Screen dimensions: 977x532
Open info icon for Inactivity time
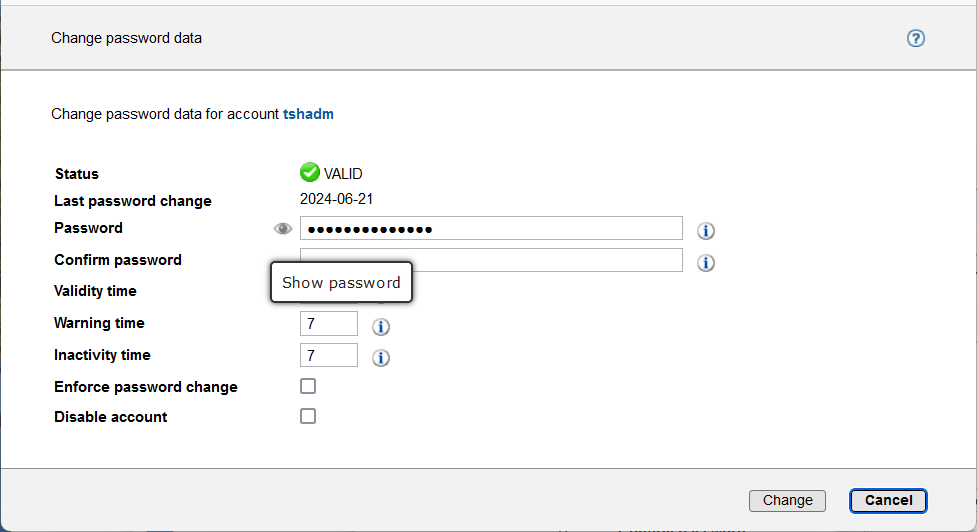381,358
